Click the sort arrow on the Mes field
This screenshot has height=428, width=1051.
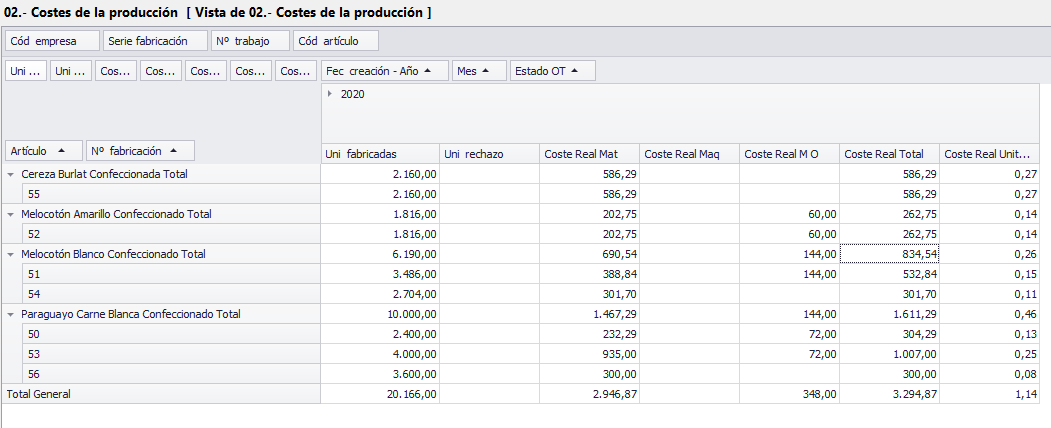(487, 71)
